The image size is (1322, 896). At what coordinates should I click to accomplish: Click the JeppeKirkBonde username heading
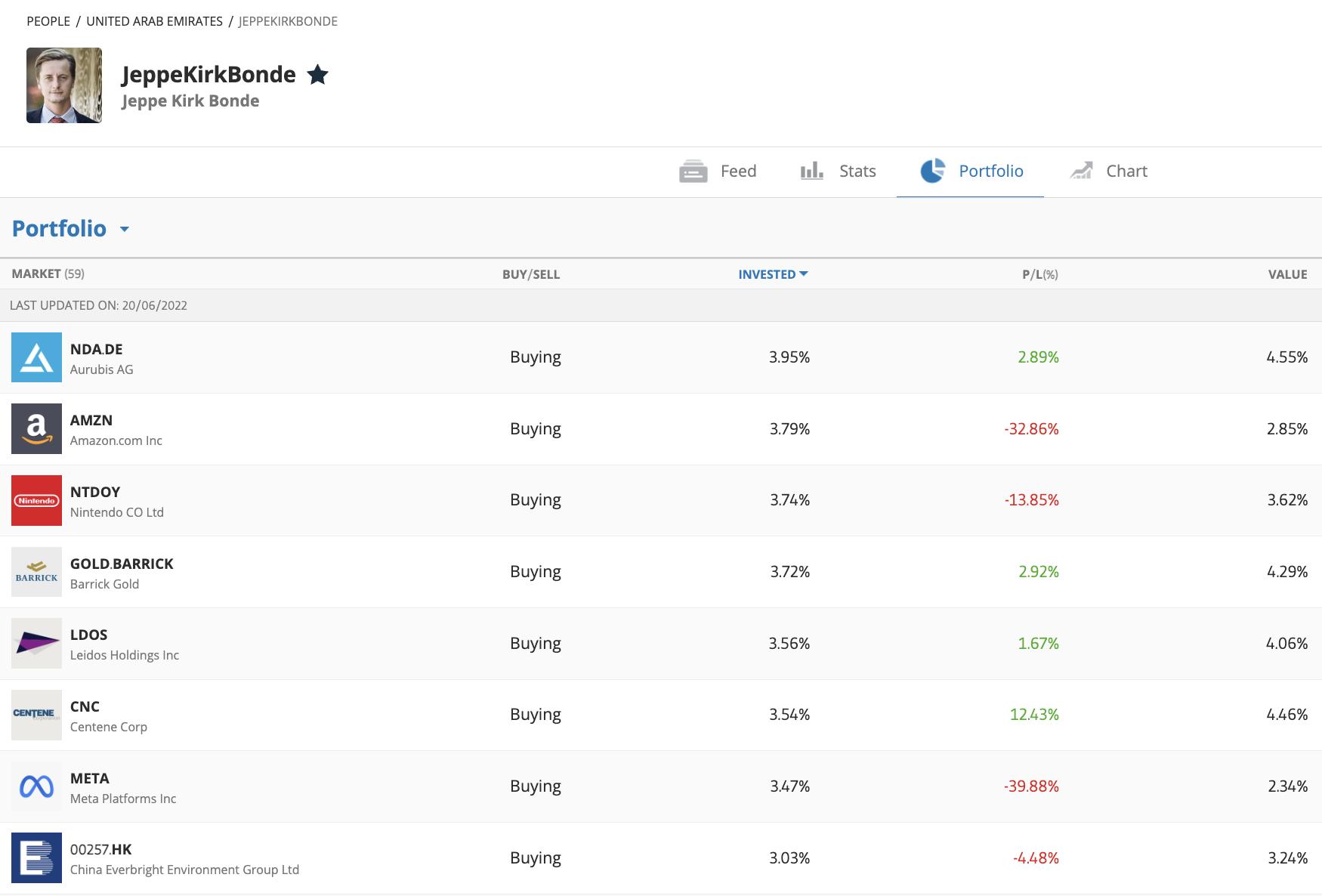pos(208,74)
